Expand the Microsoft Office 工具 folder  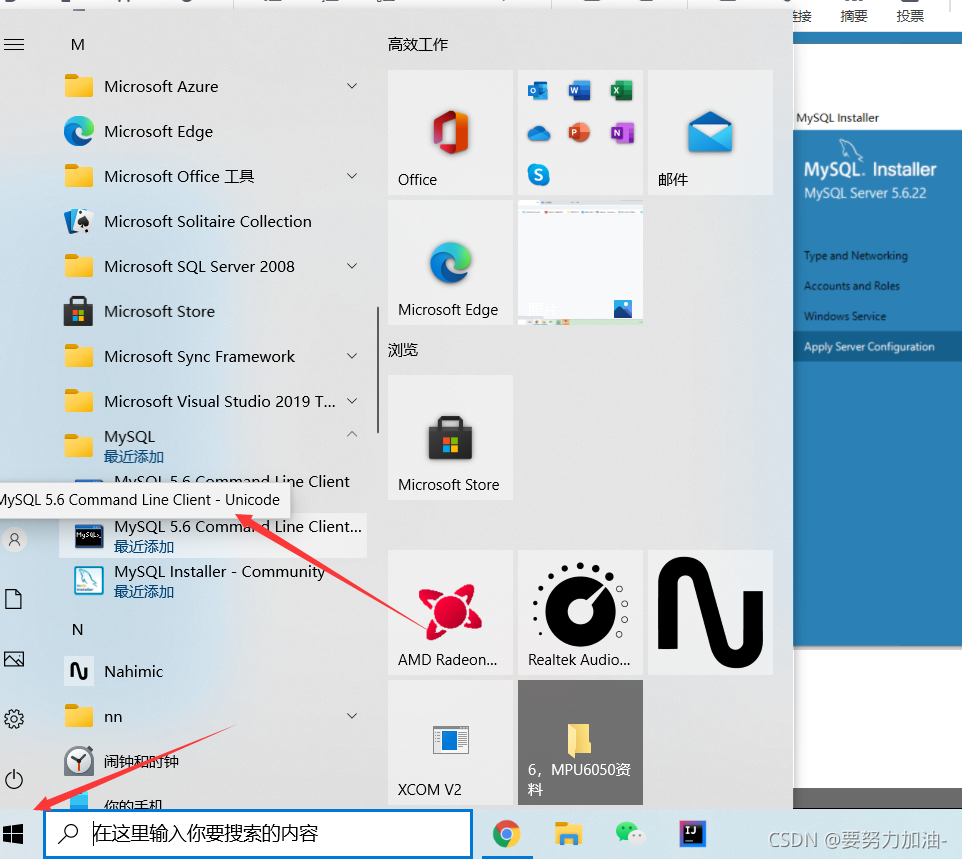pyautogui.click(x=213, y=177)
